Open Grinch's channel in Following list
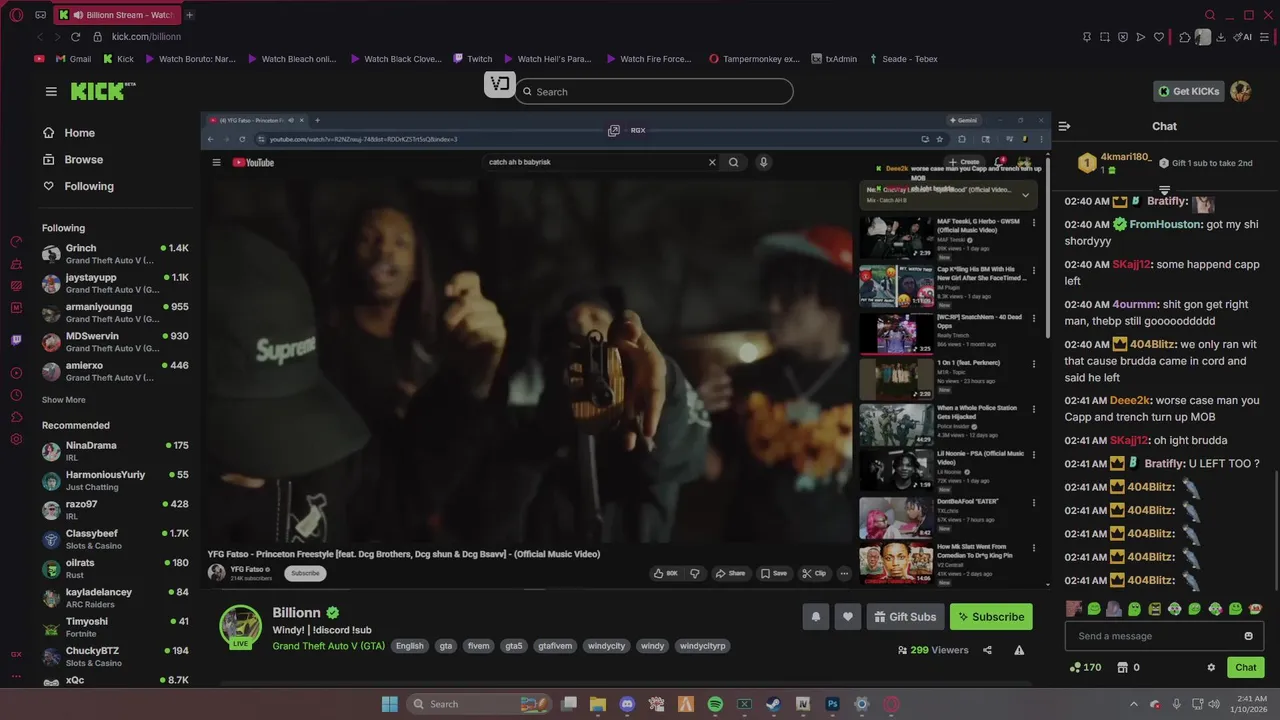Image resolution: width=1280 pixels, height=720 pixels. click(115, 254)
